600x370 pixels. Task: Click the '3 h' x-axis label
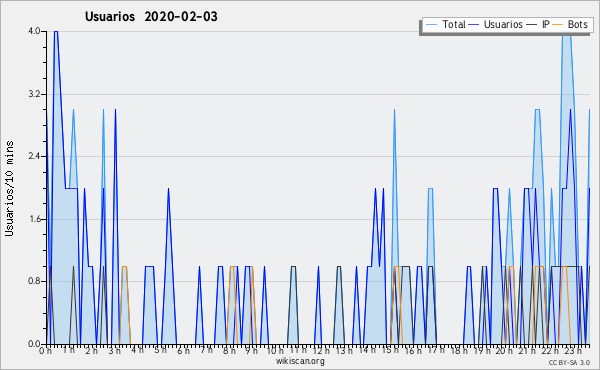(114, 351)
